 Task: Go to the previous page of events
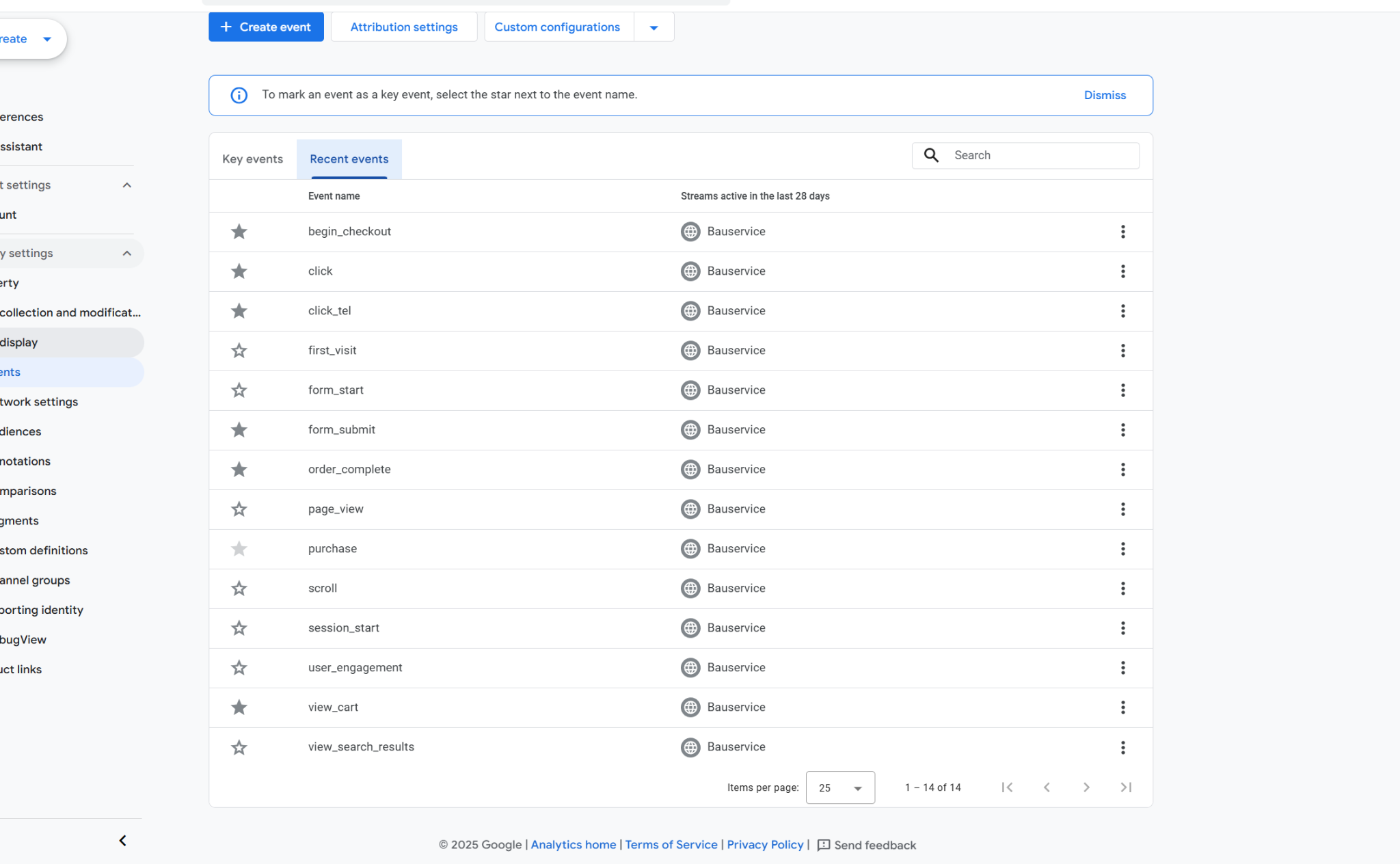[1047, 787]
